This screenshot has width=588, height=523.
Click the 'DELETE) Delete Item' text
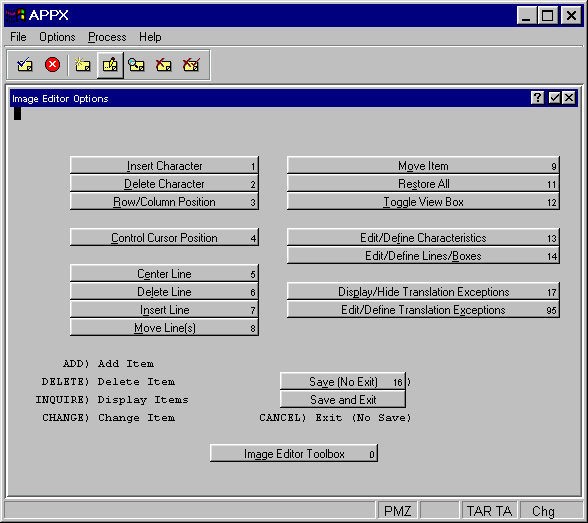pos(108,382)
